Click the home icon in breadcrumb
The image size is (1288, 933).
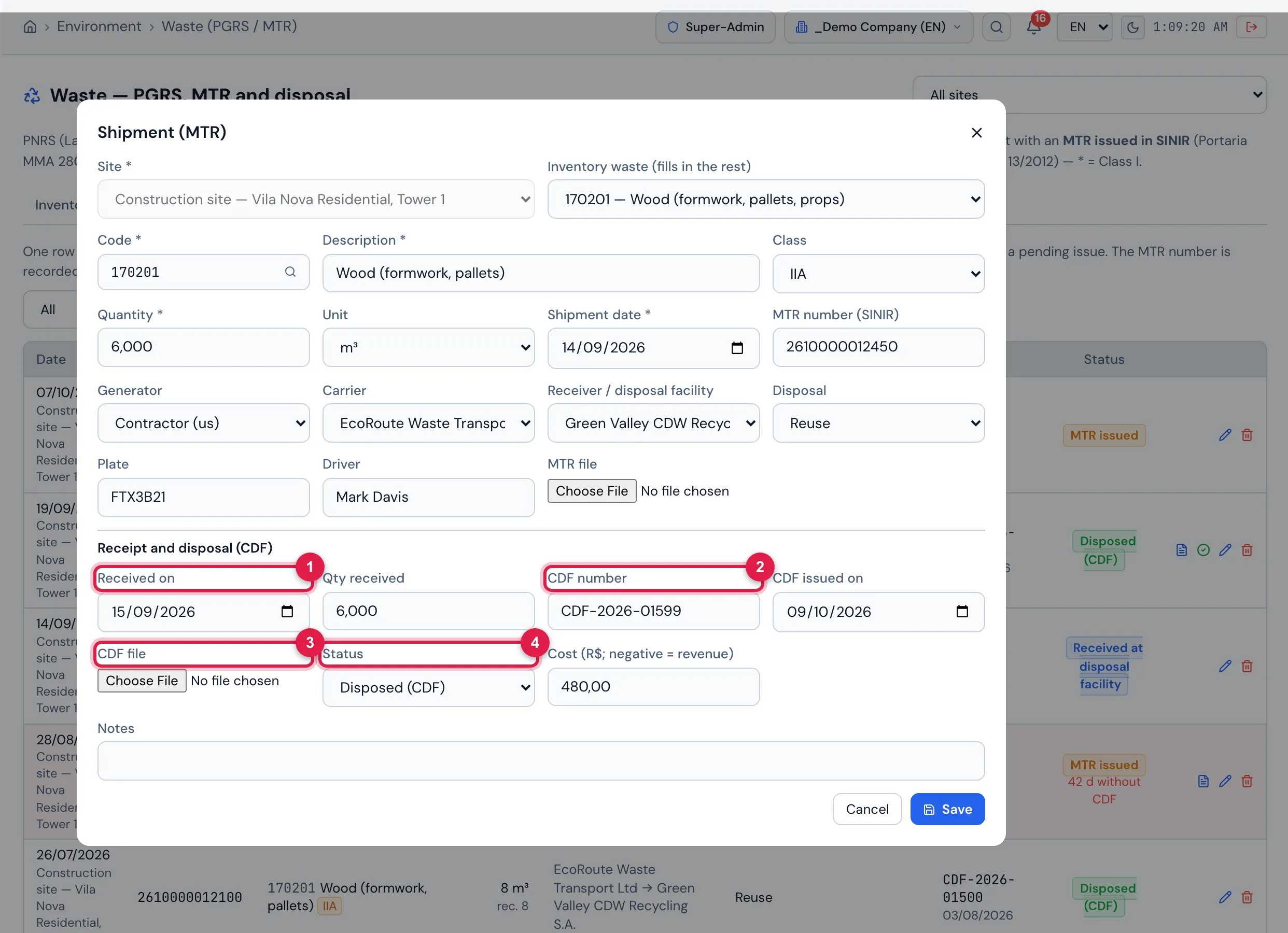point(30,26)
